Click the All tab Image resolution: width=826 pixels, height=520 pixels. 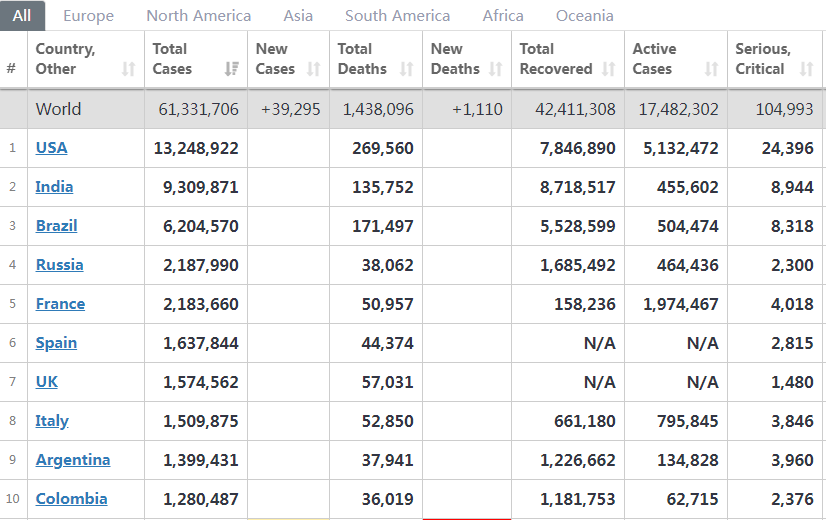click(x=22, y=16)
